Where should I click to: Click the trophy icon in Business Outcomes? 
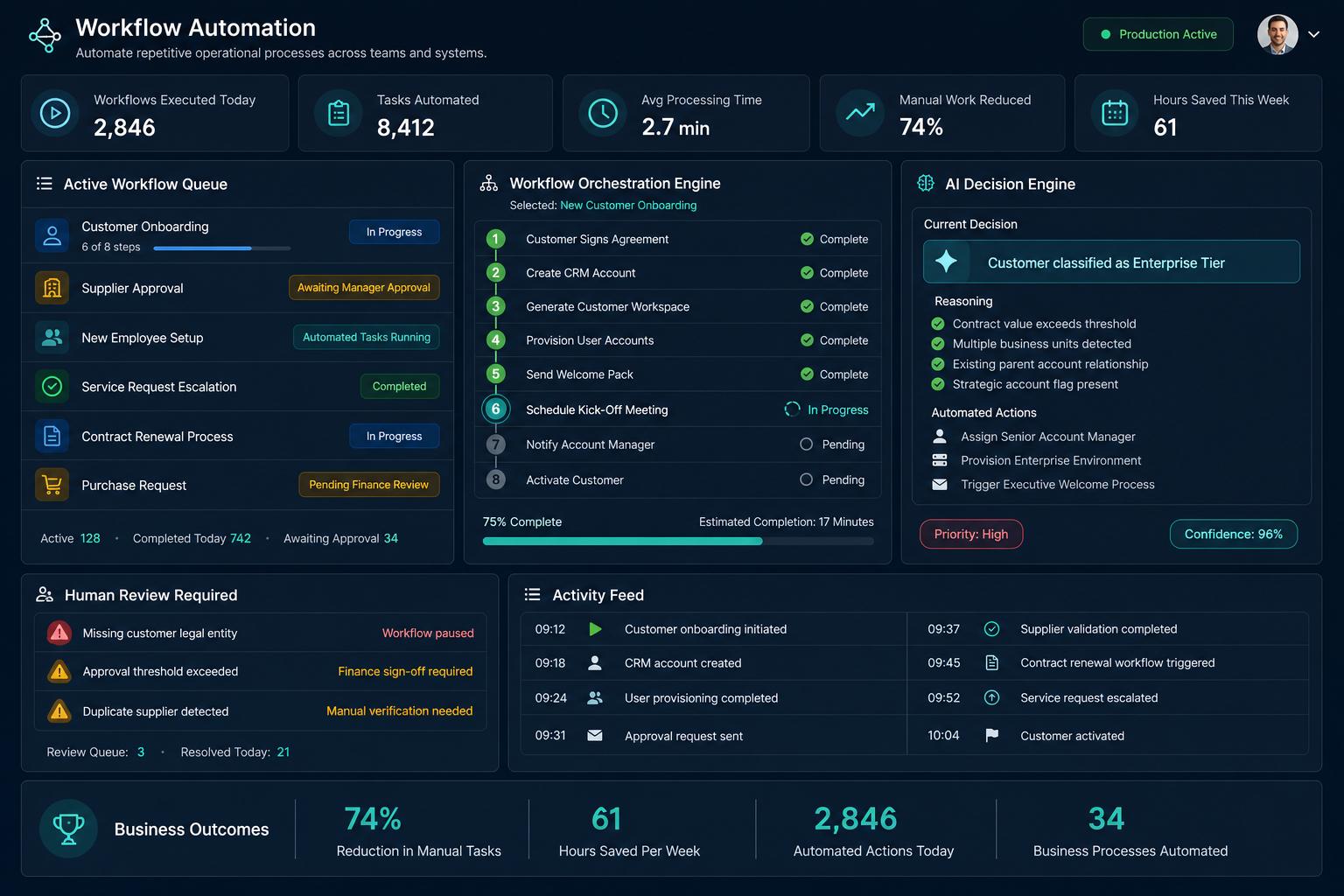click(x=68, y=828)
